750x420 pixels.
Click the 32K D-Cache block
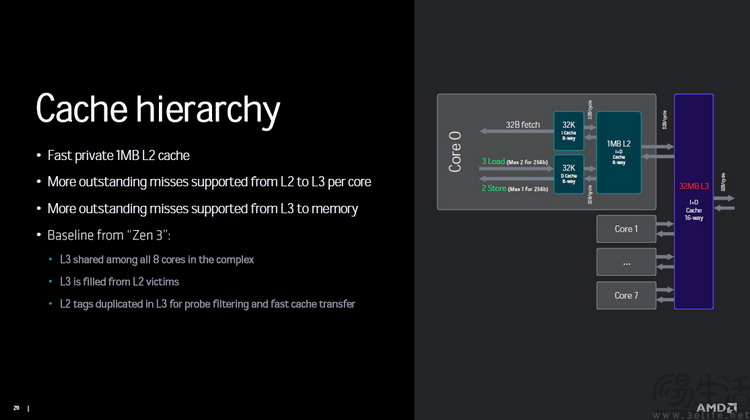568,172
